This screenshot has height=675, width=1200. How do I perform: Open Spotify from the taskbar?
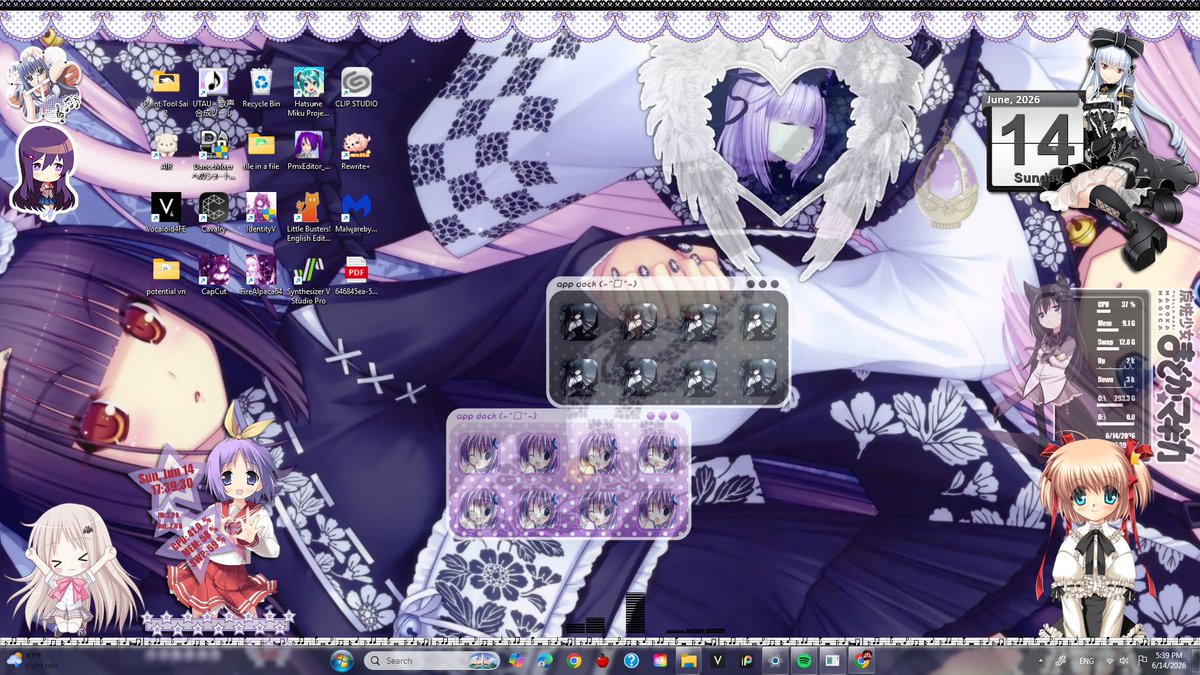tap(804, 661)
